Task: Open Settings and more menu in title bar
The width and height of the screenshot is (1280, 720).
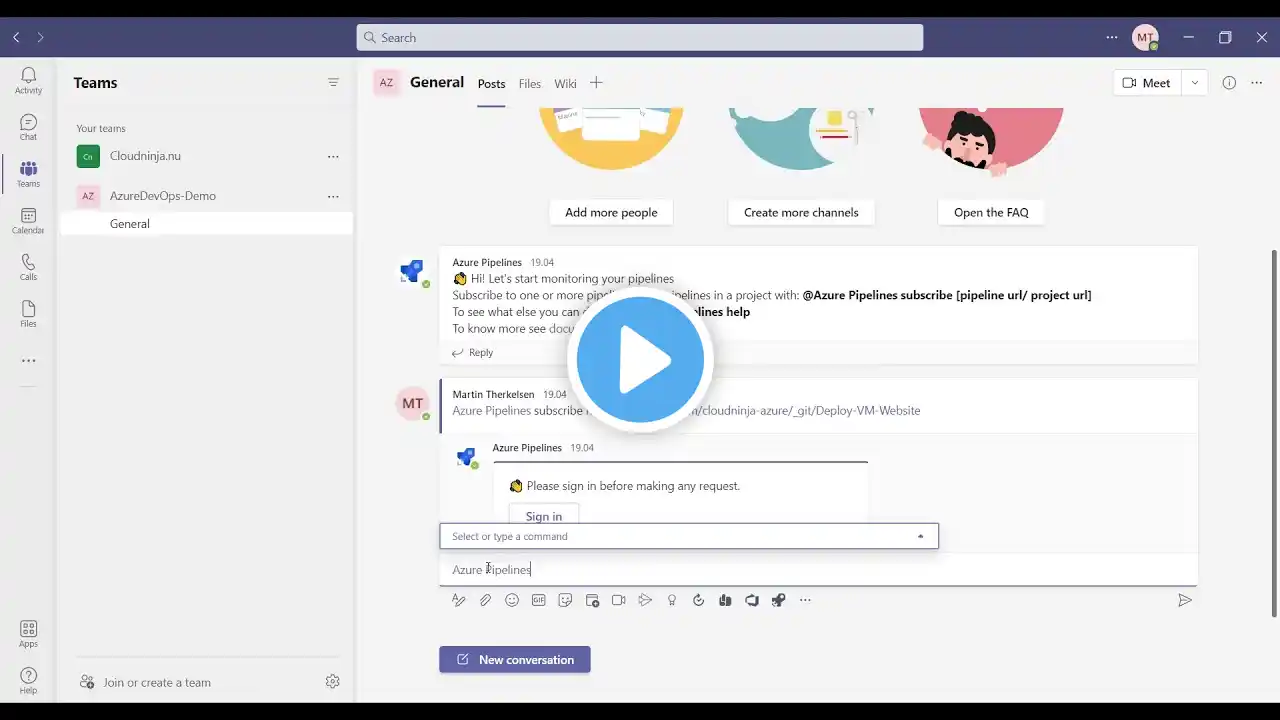Action: point(1112,37)
